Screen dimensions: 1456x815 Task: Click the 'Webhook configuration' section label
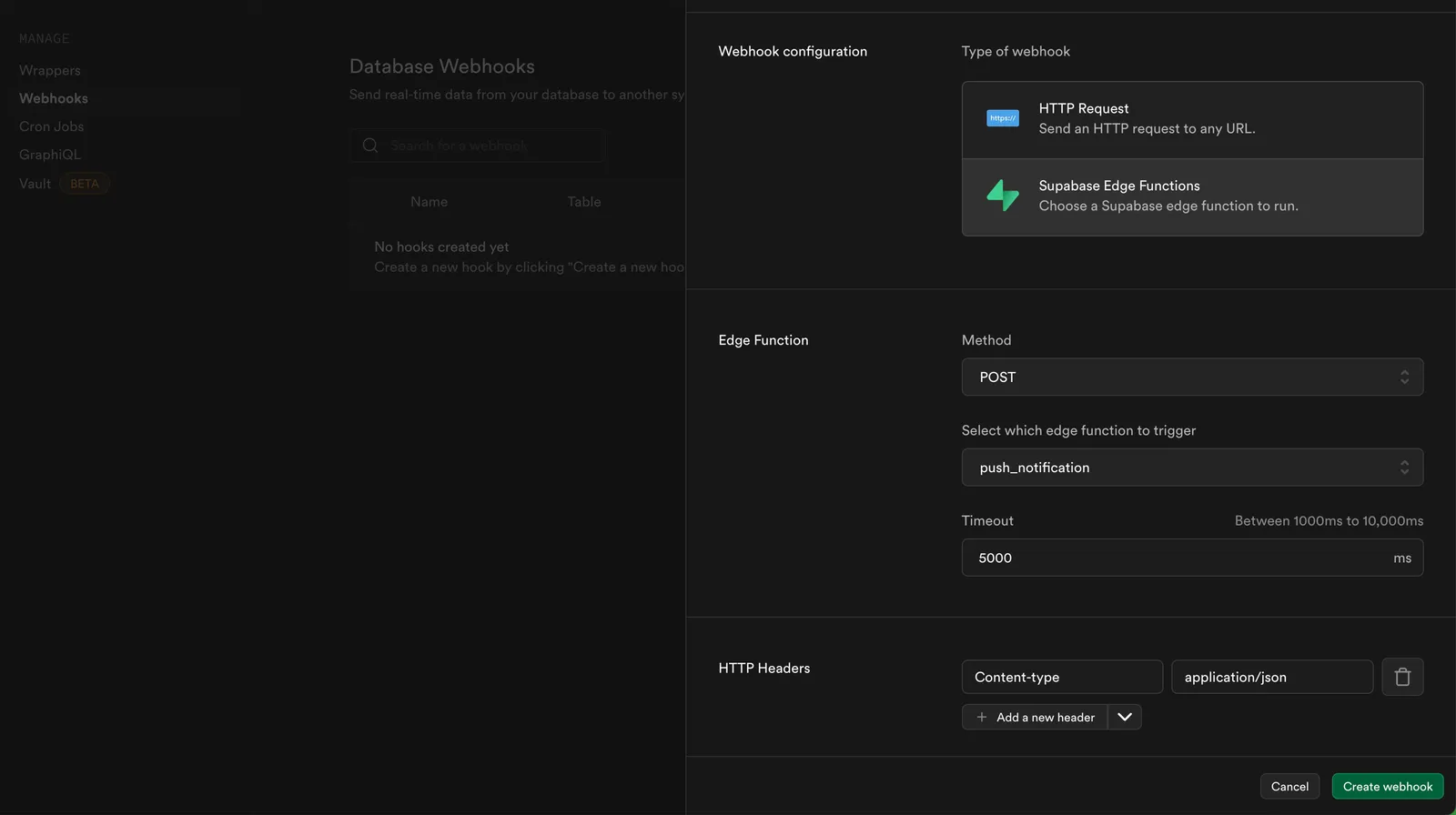click(x=793, y=51)
